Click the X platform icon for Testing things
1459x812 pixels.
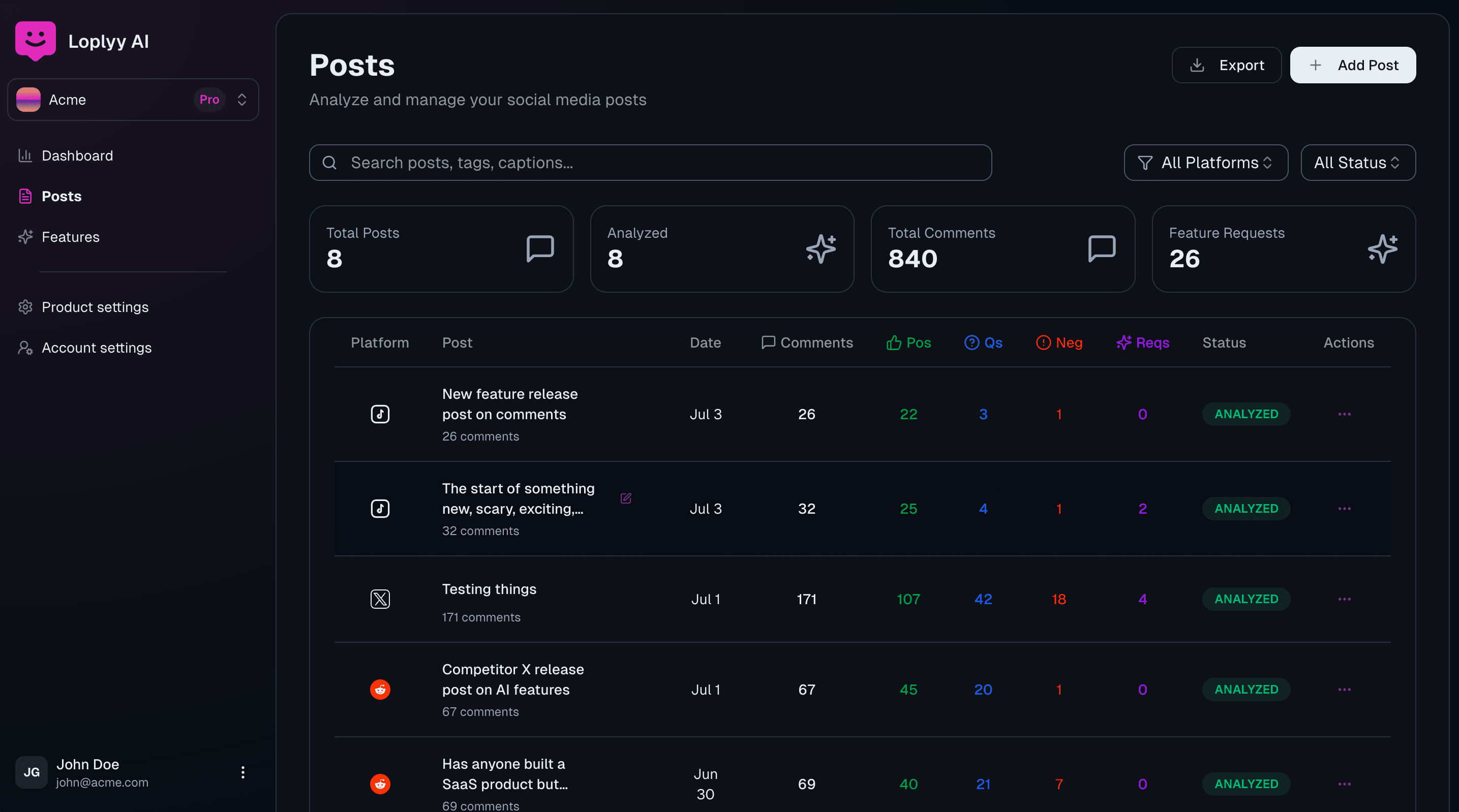click(380, 599)
